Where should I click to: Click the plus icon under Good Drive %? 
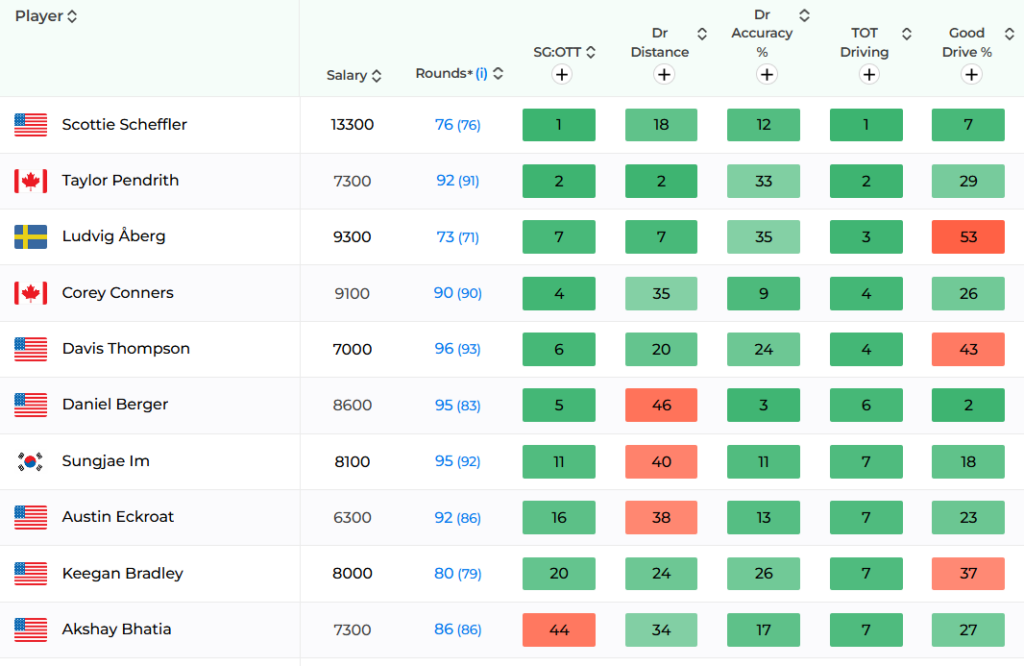972,74
